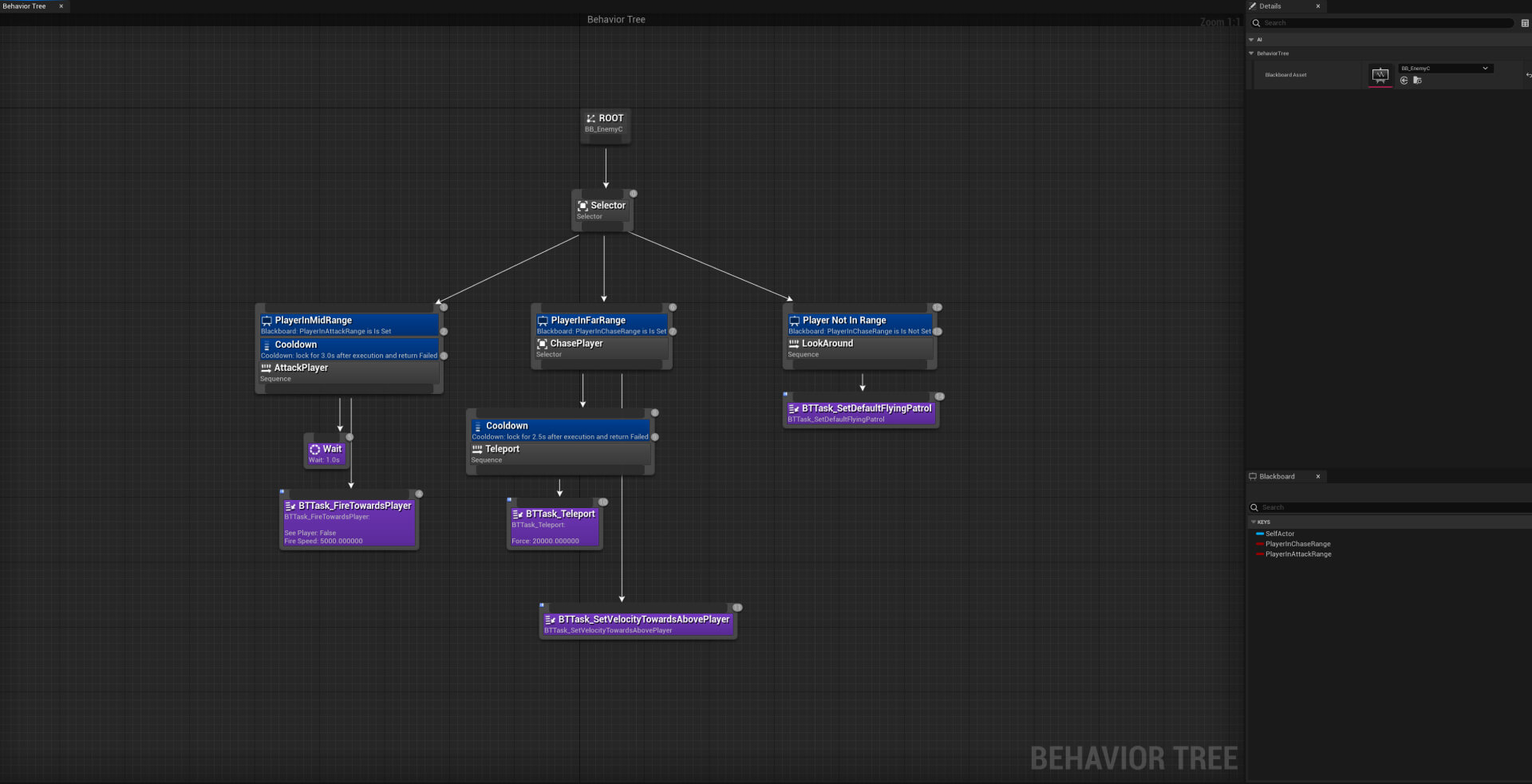Image resolution: width=1532 pixels, height=784 pixels.
Task: Open Details property matrix grid icon
Action: click(x=1525, y=23)
